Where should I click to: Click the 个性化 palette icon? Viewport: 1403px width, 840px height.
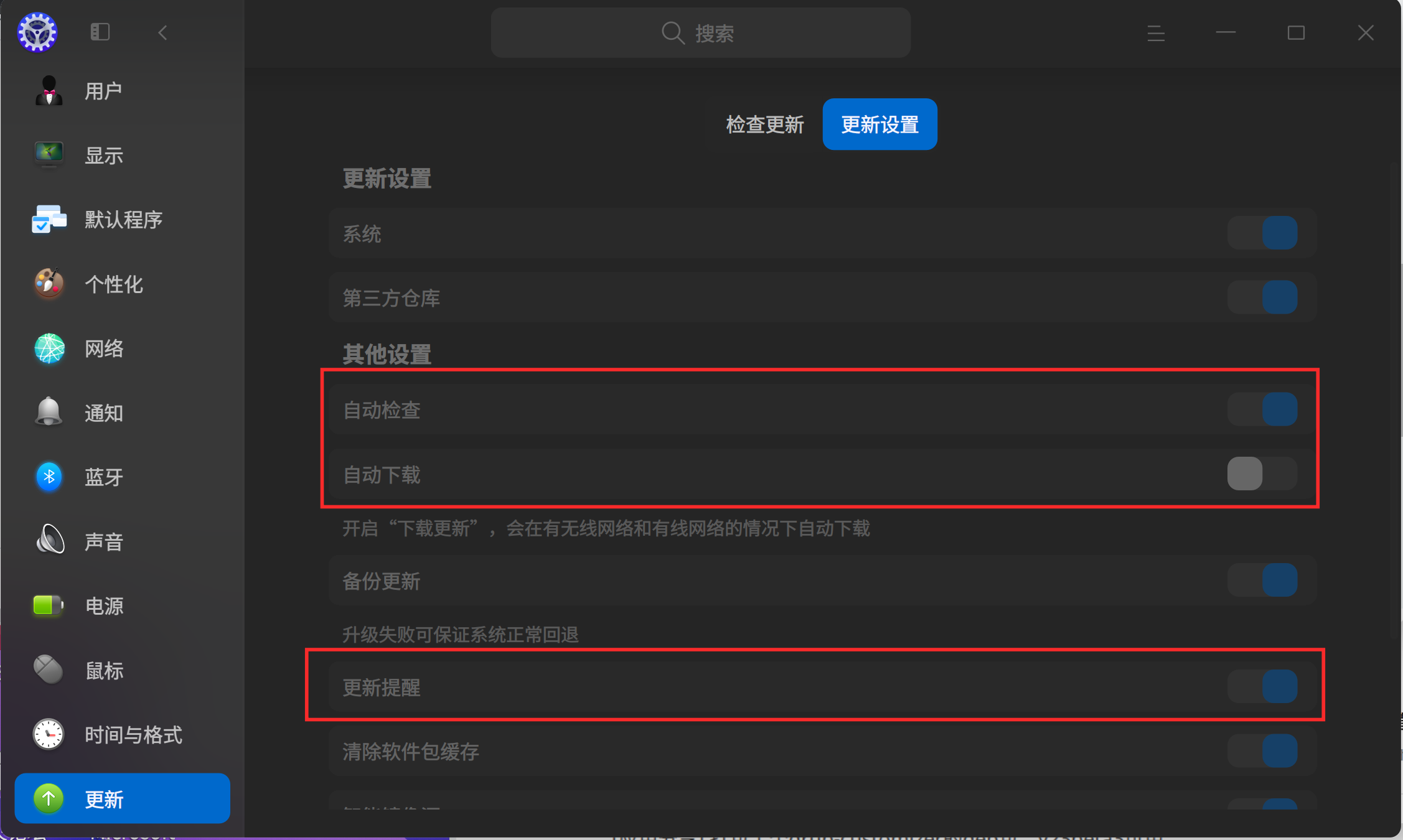tap(49, 284)
